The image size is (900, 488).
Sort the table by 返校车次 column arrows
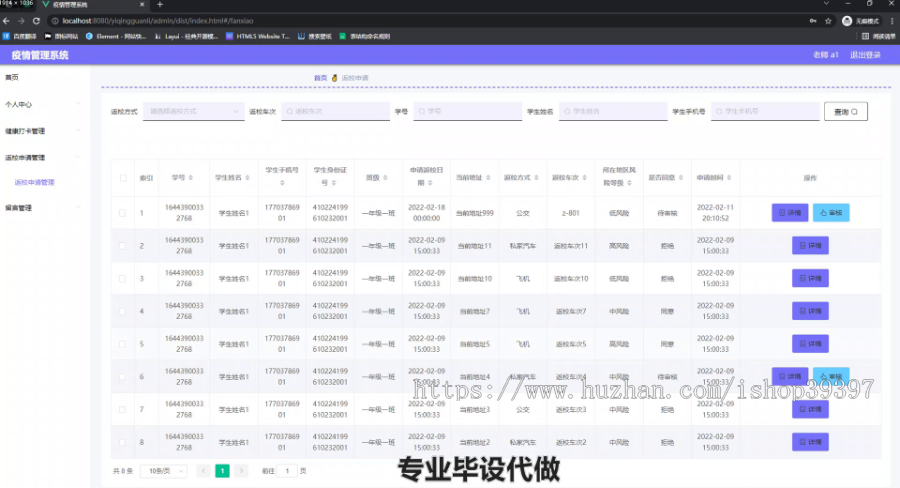(x=584, y=178)
